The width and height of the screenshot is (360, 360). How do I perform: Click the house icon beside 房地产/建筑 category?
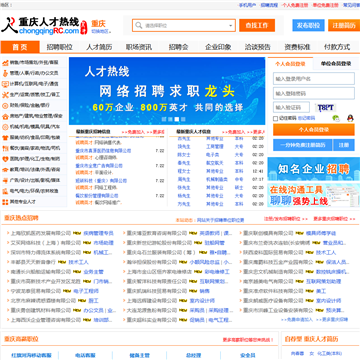[x=5, y=116]
